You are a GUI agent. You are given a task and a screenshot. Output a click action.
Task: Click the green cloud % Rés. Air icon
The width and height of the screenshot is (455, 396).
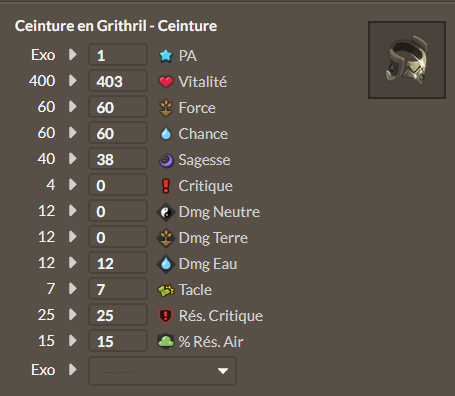pos(166,341)
